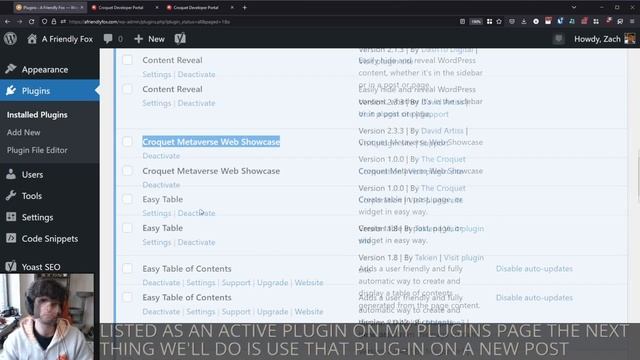This screenshot has width=640, height=360.
Task: Open the Settings menu in sidebar
Action: click(49, 217)
